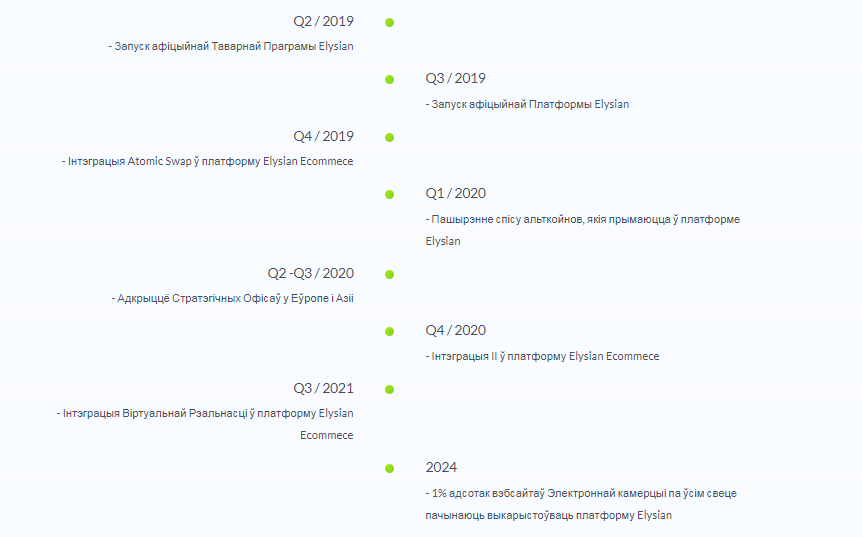Select the Q4 / 2019 heading text
862x537 pixels.
click(323, 136)
